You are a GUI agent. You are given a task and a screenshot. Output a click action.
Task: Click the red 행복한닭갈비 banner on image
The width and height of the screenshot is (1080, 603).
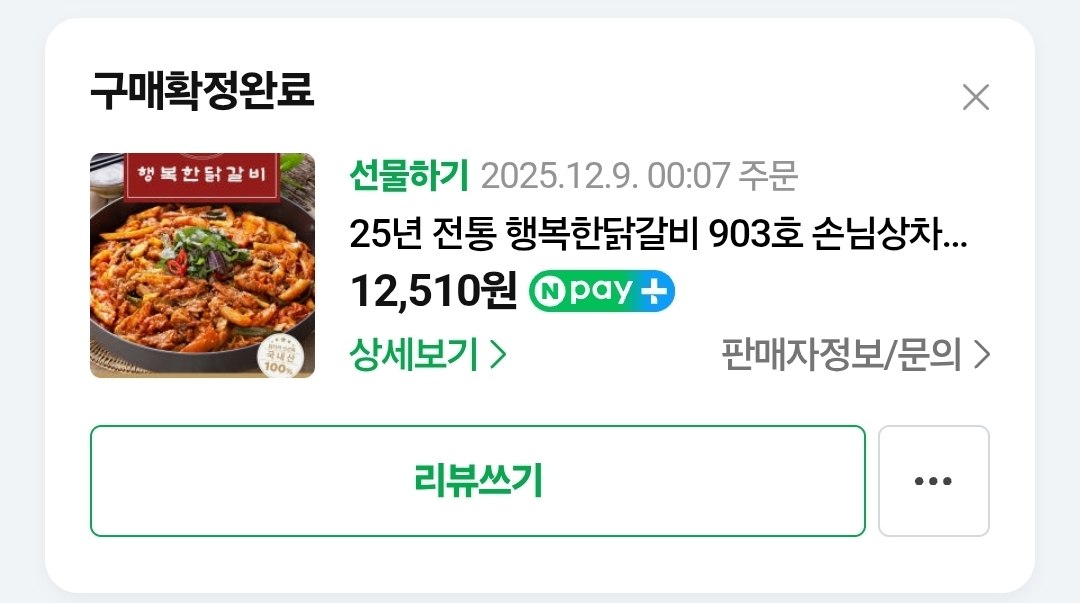(x=202, y=176)
